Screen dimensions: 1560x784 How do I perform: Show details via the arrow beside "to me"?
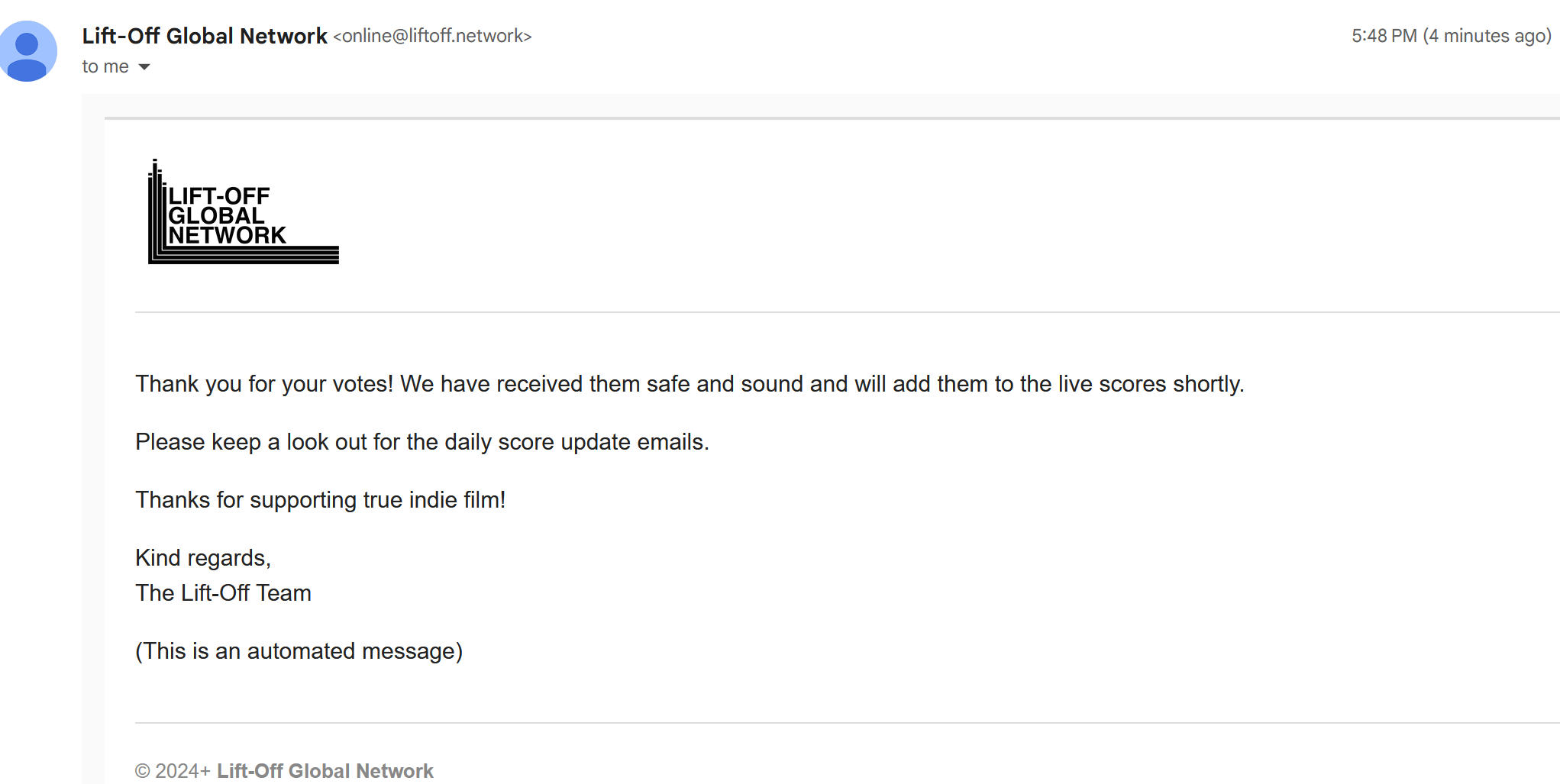(144, 67)
